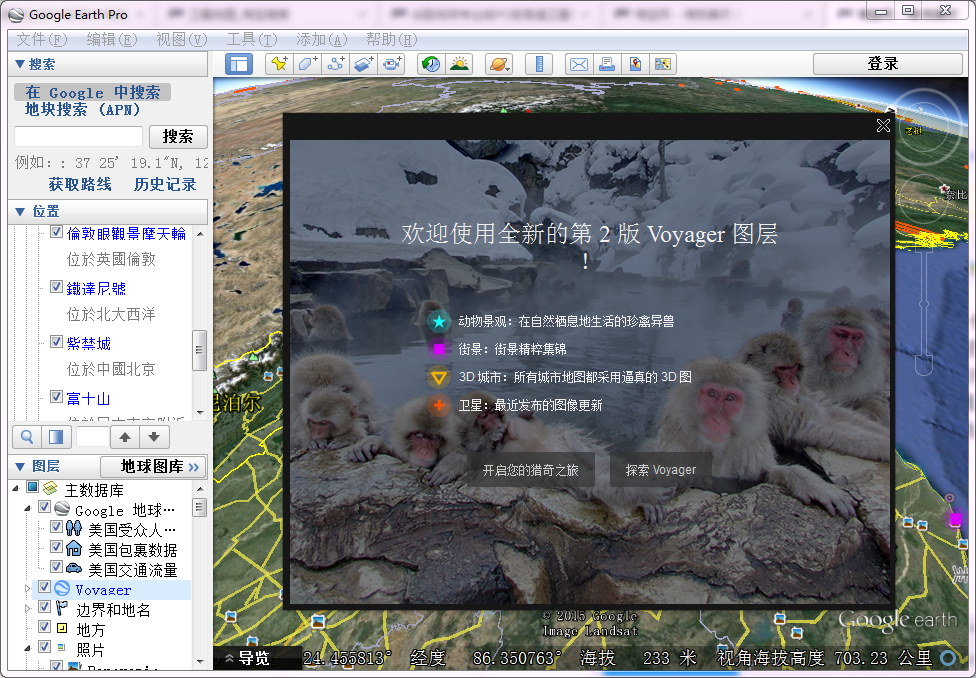This screenshot has width=976, height=678.
Task: Uncheck the 鐵達尼號 place checkbox
Action: [56, 286]
